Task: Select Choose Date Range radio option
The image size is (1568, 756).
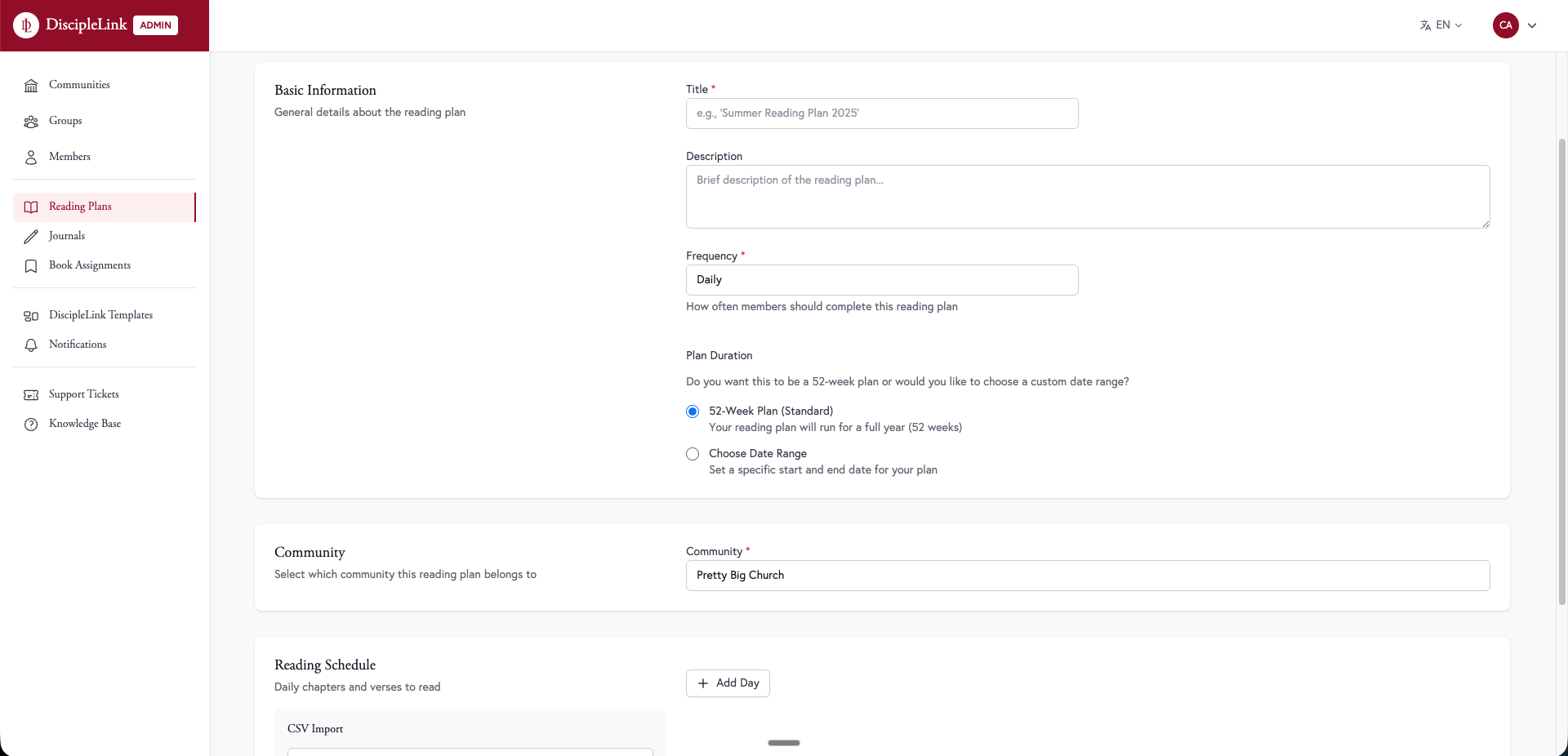Action: pos(693,454)
